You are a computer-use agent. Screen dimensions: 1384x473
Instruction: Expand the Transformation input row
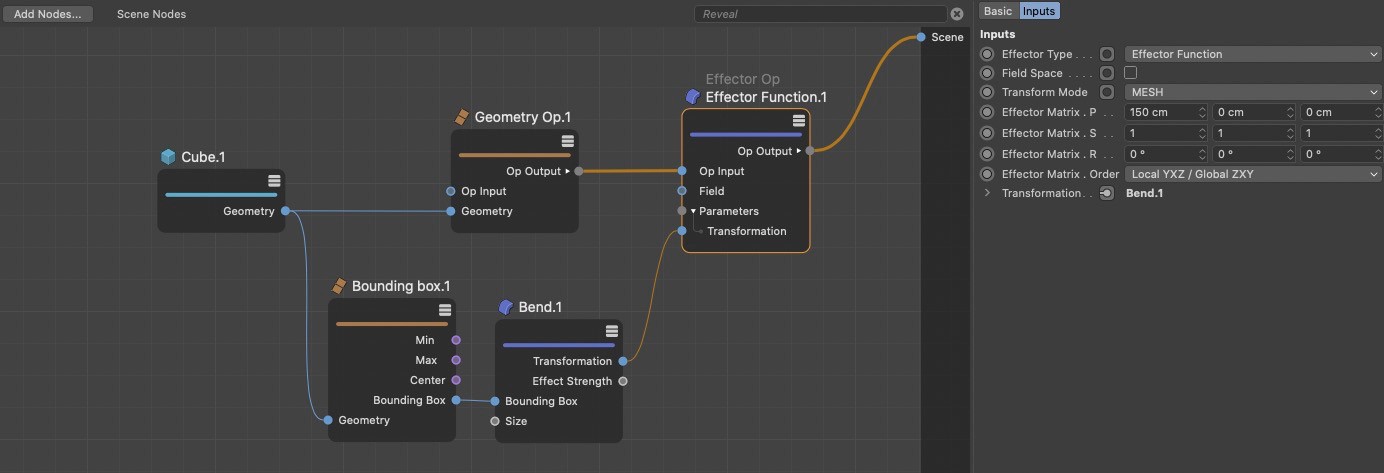tap(988, 193)
